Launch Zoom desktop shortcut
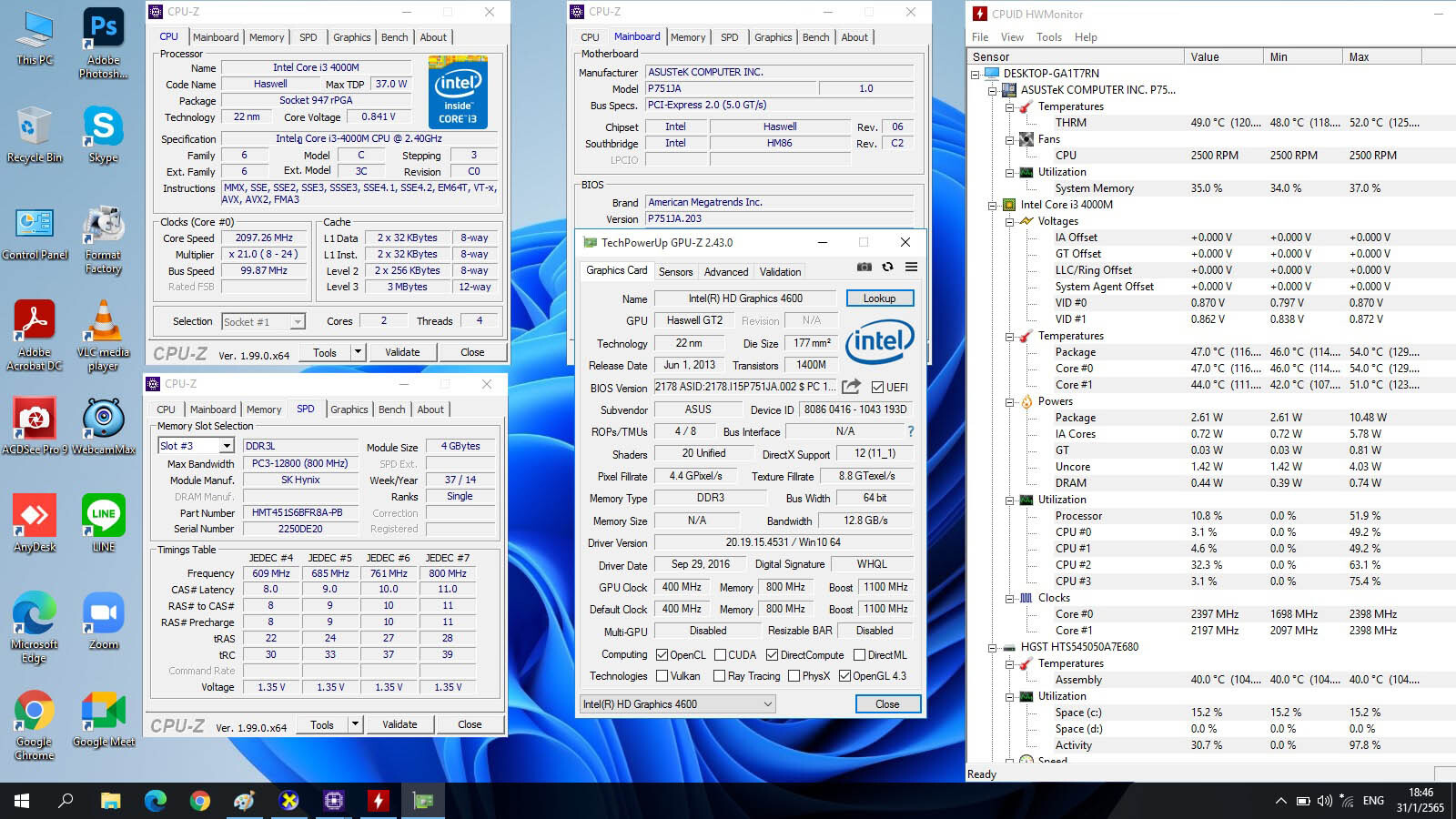The height and width of the screenshot is (819, 1456). [x=103, y=621]
